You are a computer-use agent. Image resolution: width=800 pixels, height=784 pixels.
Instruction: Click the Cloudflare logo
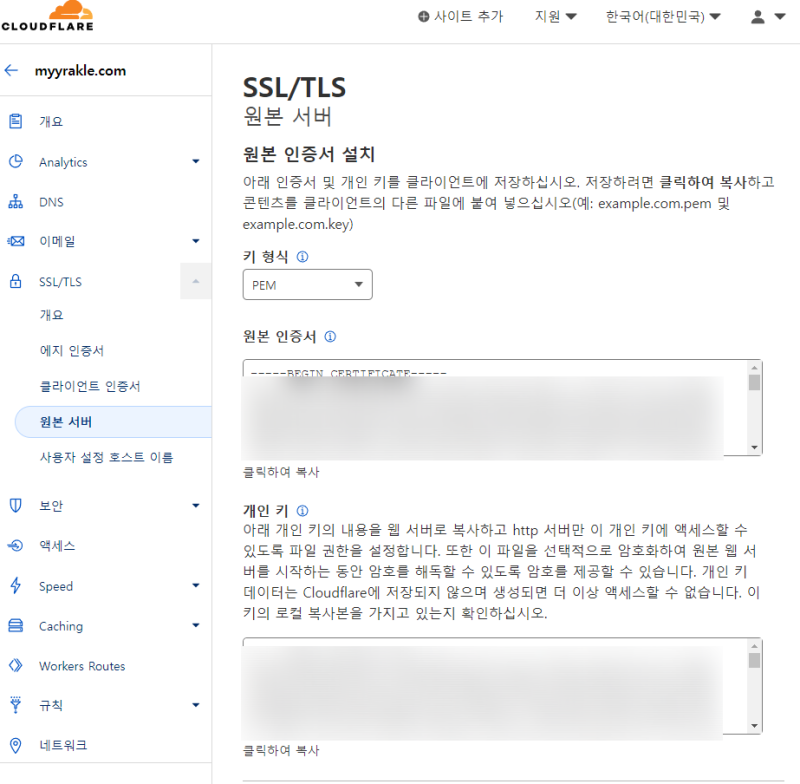[x=47, y=17]
